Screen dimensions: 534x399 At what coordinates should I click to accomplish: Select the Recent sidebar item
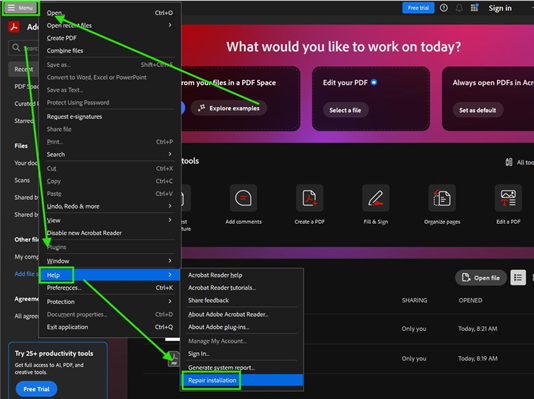23,69
